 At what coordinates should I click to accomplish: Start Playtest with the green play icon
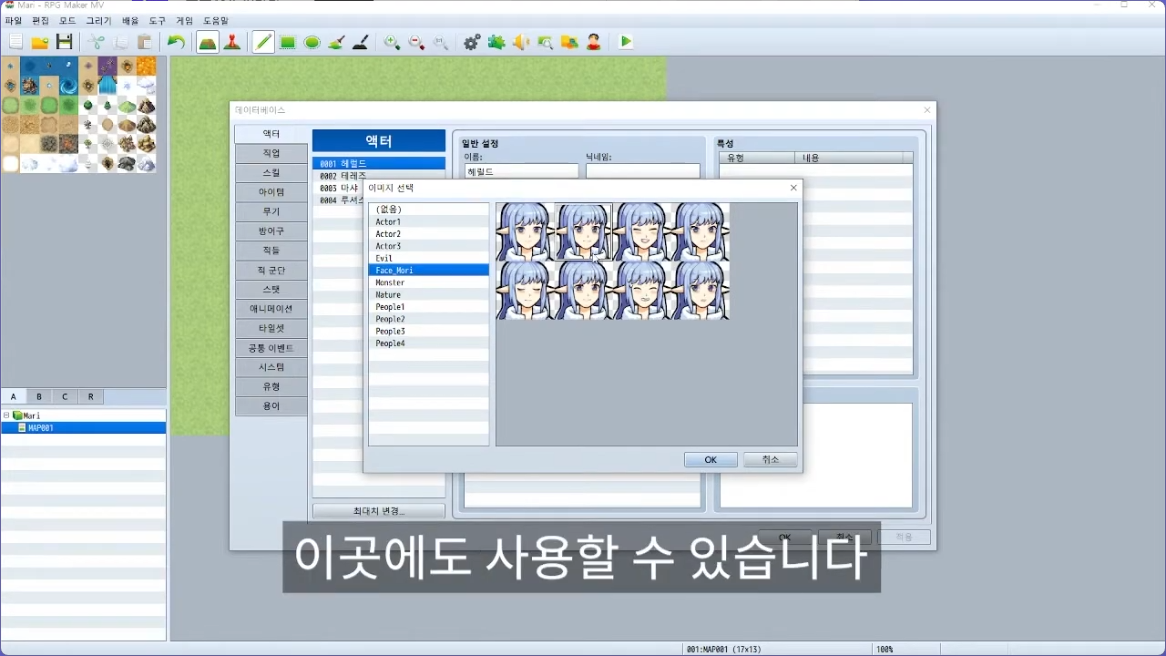(x=625, y=42)
